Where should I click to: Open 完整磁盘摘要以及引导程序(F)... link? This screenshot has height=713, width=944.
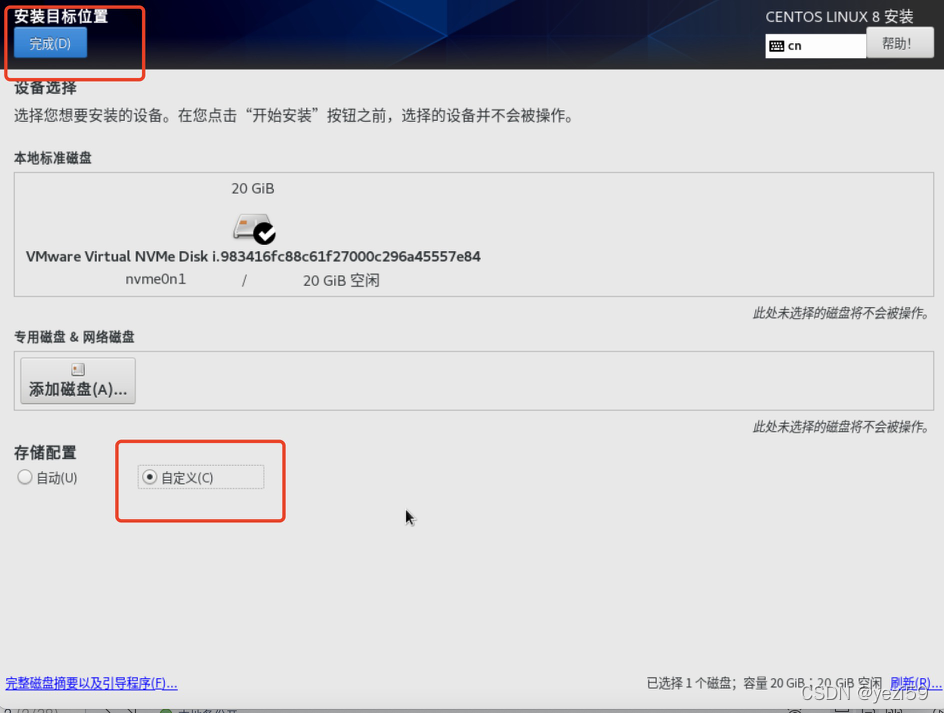coord(92,683)
